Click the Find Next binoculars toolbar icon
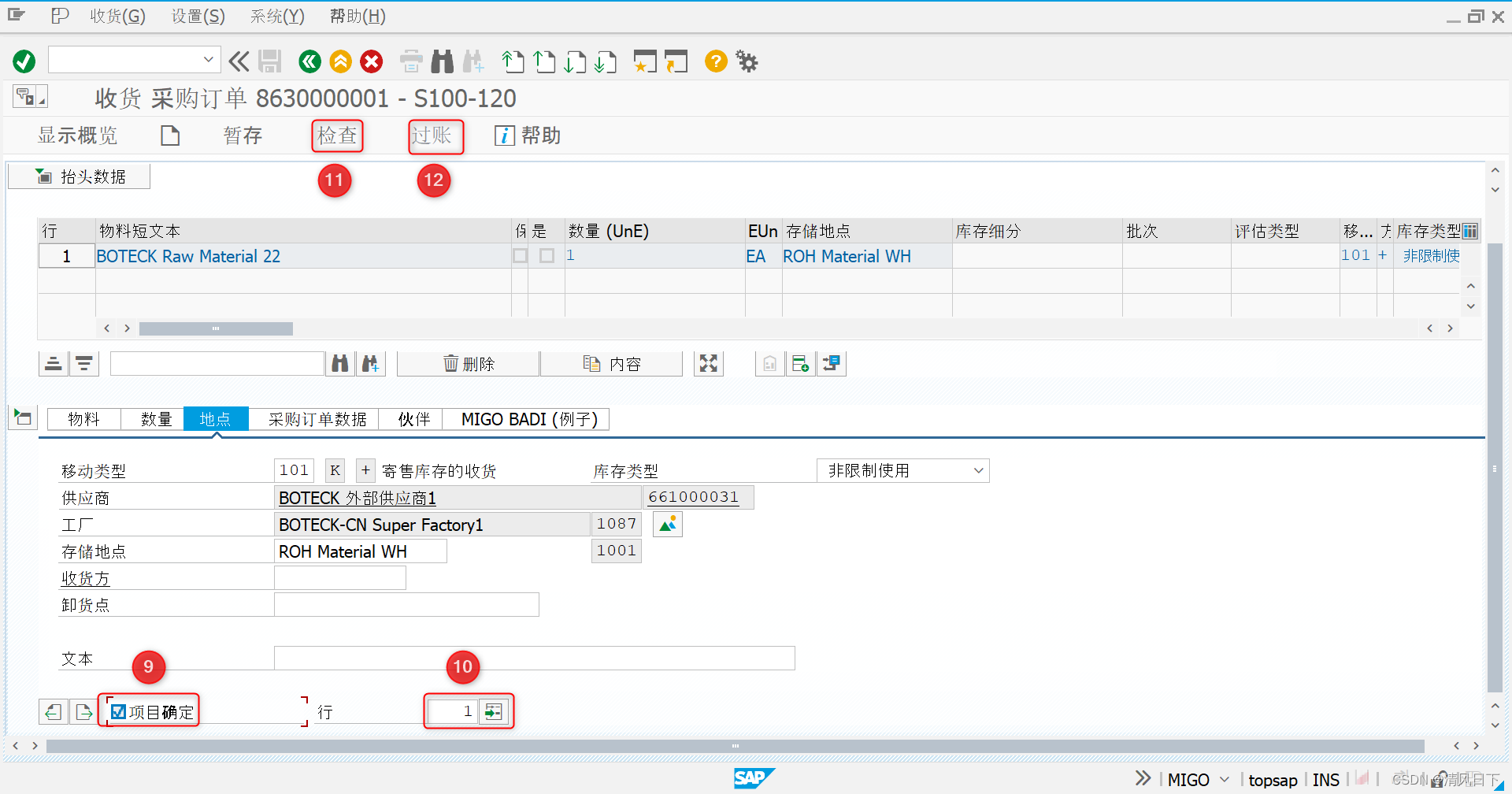Image resolution: width=1512 pixels, height=794 pixels. coord(473,61)
